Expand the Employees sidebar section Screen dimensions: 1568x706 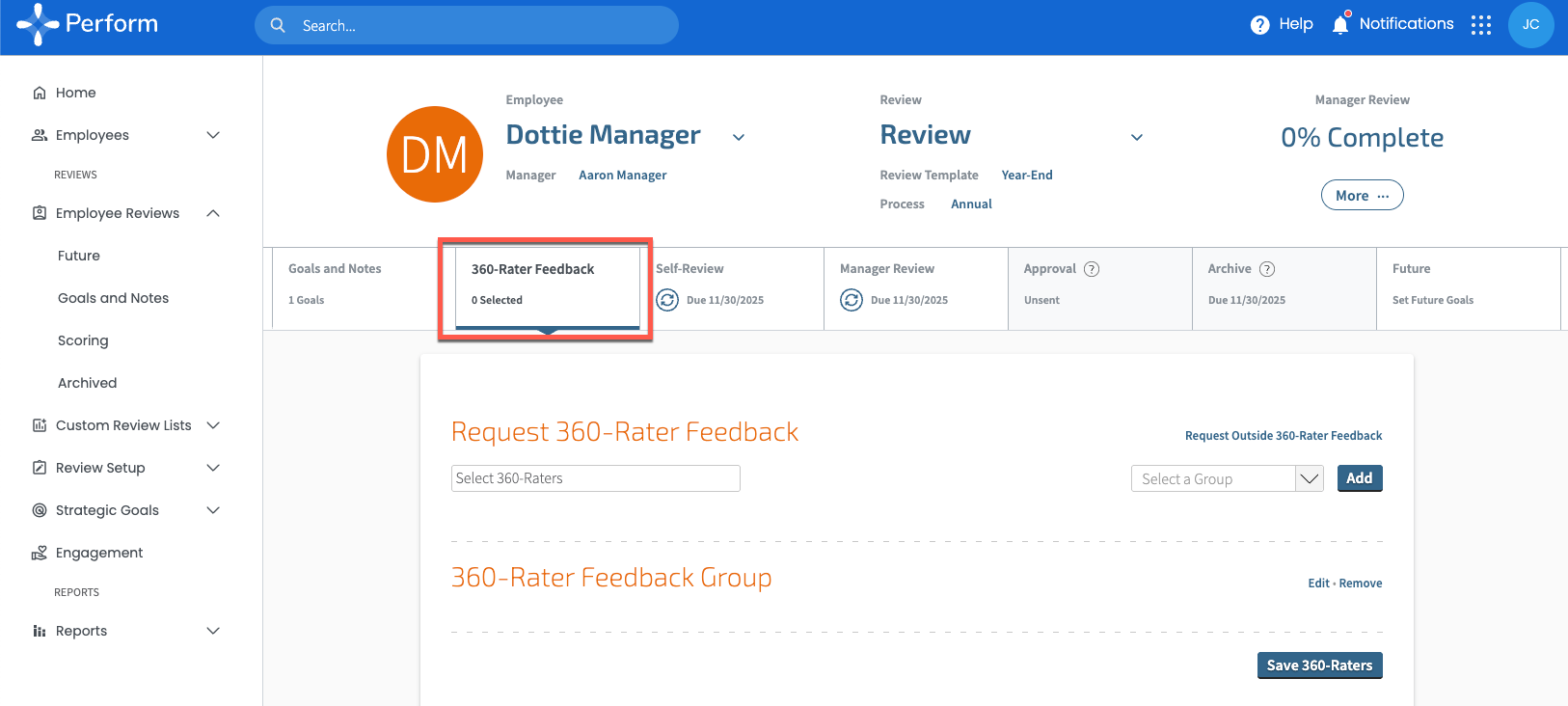coord(213,135)
